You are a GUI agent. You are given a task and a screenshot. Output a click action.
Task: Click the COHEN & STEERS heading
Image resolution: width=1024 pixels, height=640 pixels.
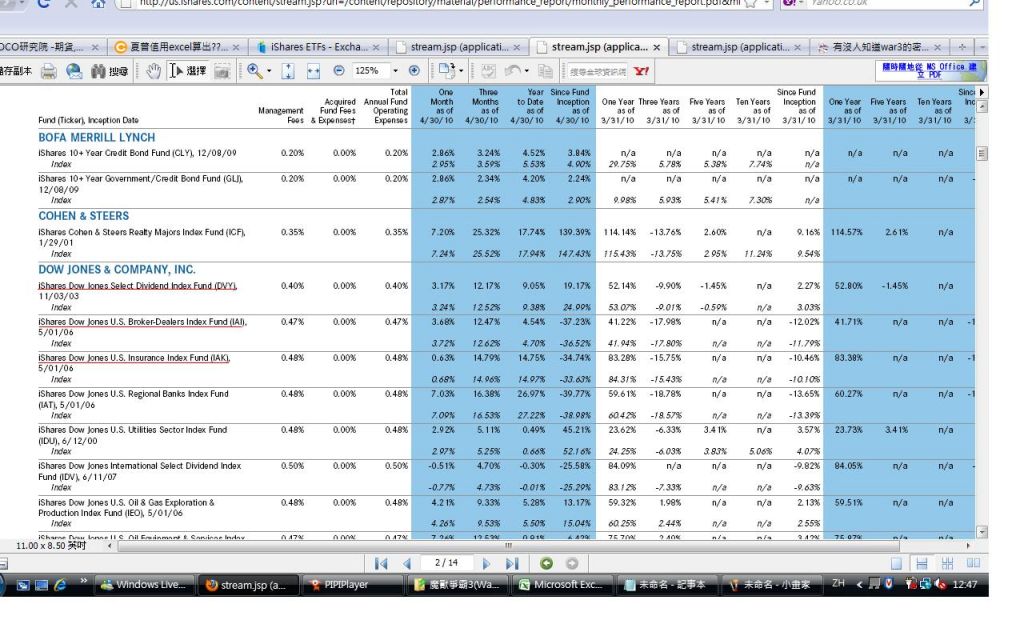[x=84, y=216]
